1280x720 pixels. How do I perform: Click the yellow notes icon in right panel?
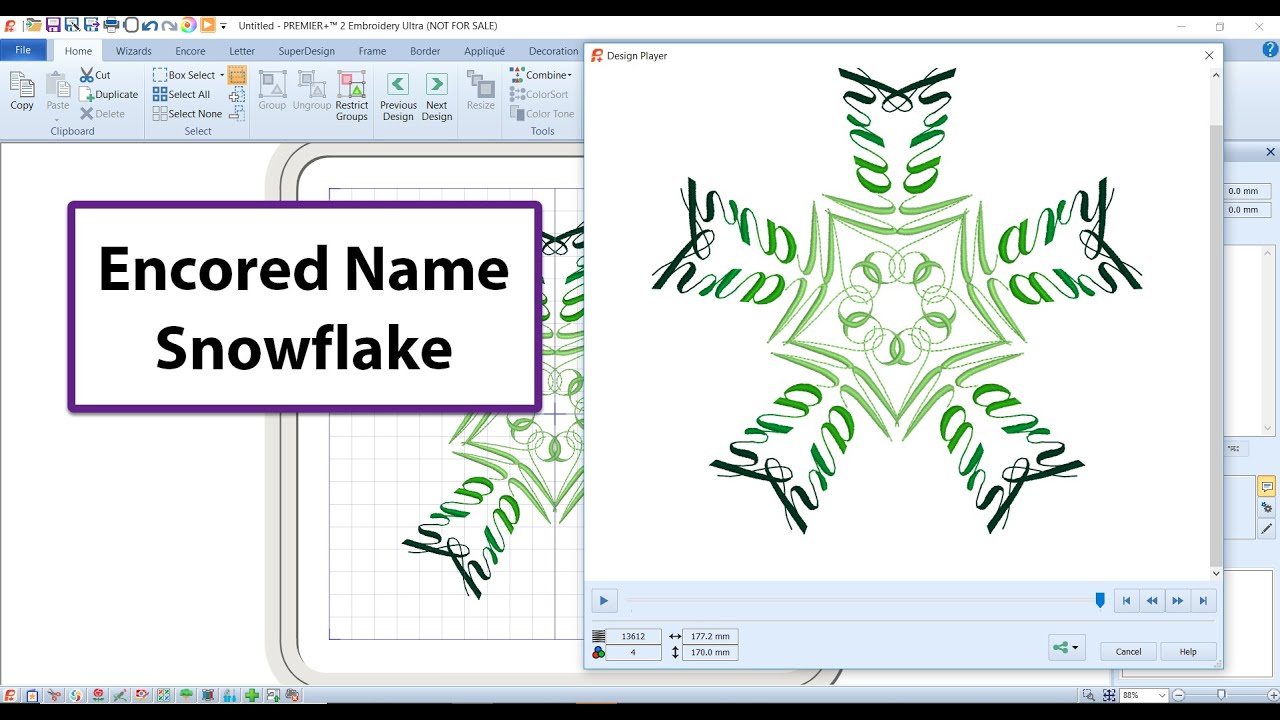(1267, 487)
